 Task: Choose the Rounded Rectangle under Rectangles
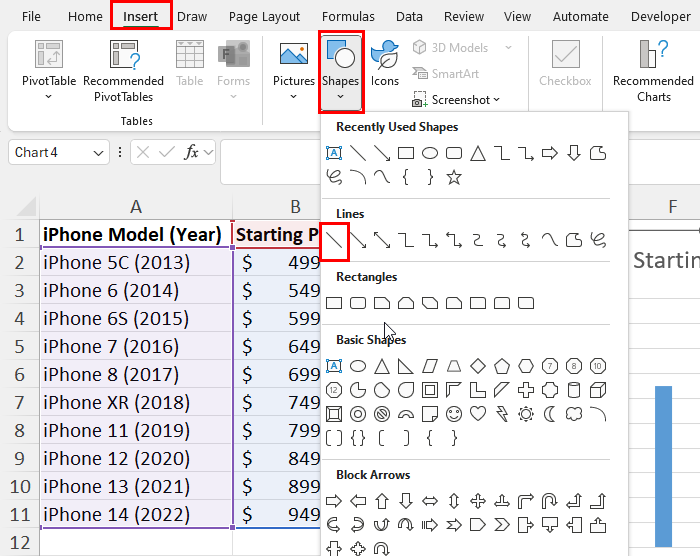click(x=358, y=303)
